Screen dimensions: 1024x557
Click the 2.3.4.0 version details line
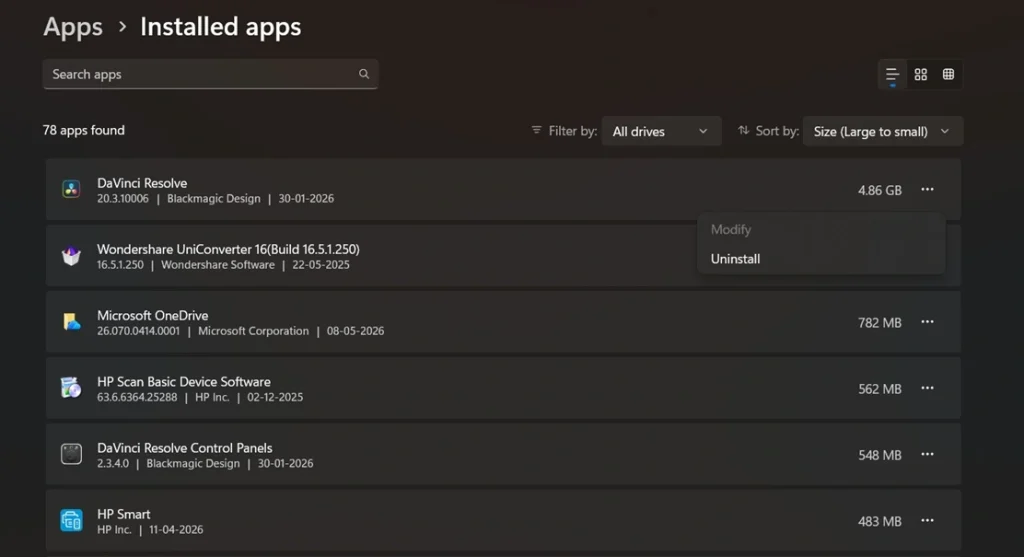pos(205,463)
